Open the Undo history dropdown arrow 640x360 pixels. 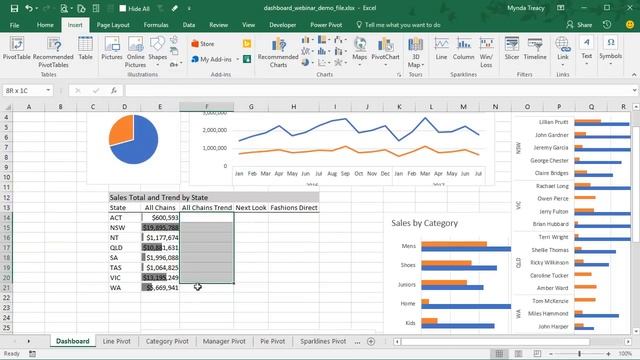pos(37,8)
